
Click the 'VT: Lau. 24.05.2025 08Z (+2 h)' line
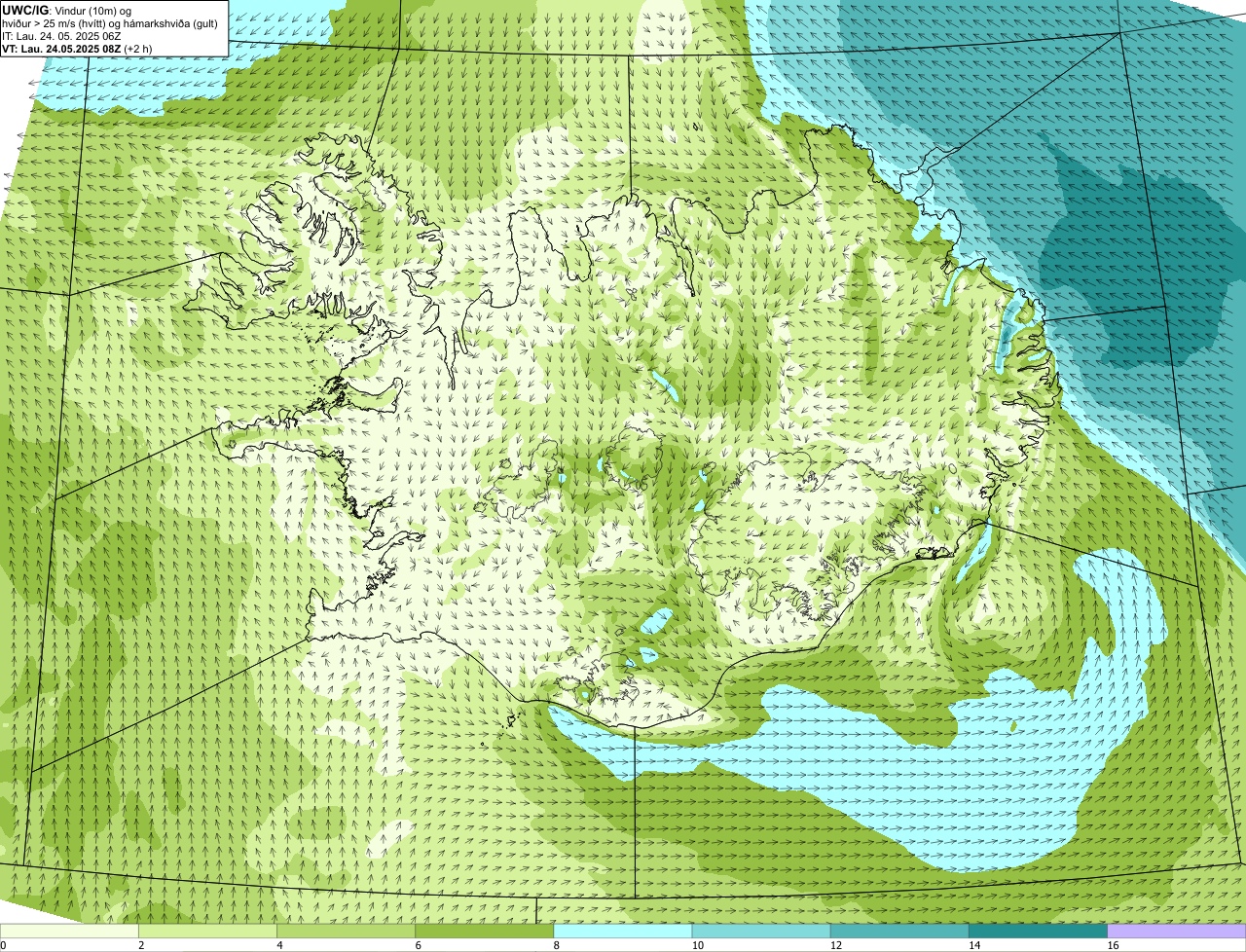tap(77, 48)
